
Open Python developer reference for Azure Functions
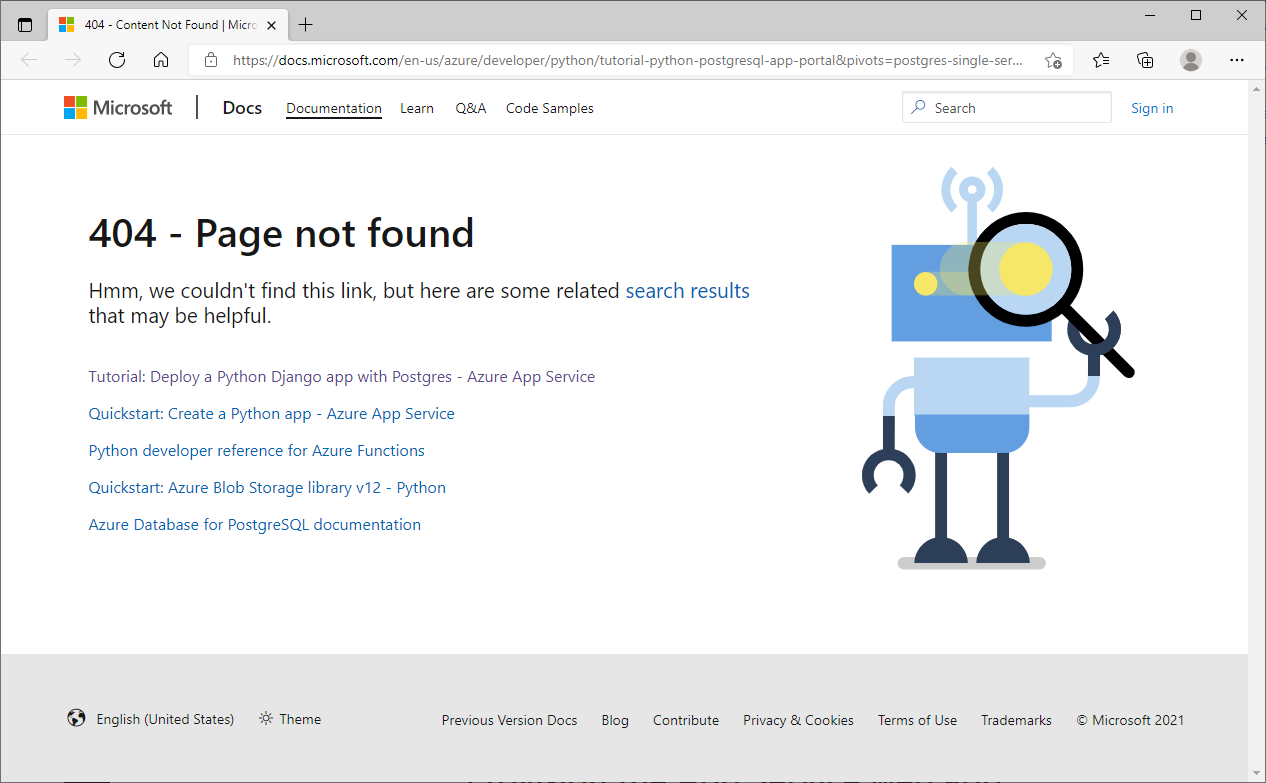tap(257, 451)
